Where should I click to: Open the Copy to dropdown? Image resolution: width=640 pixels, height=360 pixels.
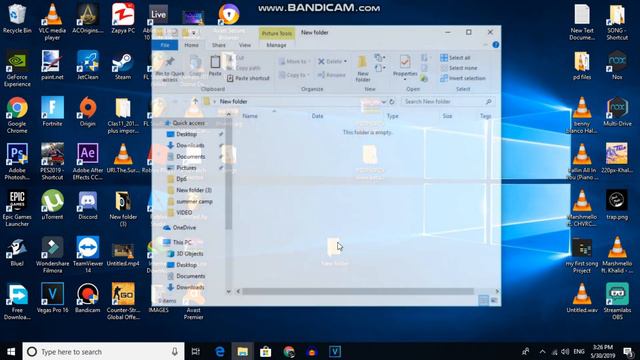click(x=294, y=75)
